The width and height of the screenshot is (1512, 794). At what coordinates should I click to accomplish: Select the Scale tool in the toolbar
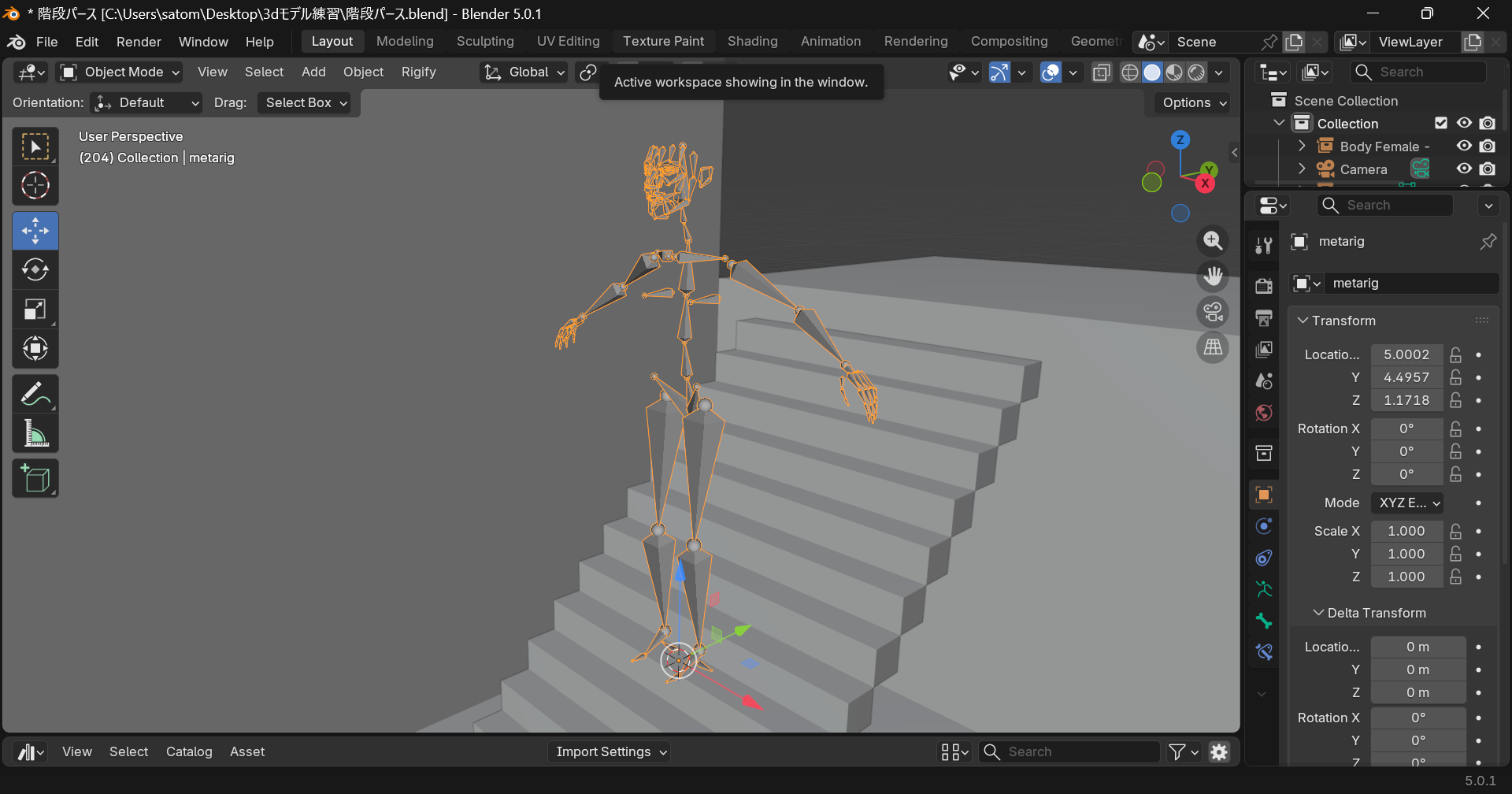(35, 310)
